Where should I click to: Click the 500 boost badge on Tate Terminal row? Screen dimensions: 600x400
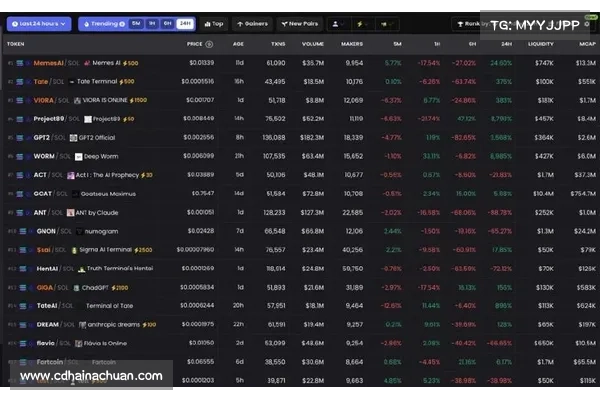tap(127, 82)
